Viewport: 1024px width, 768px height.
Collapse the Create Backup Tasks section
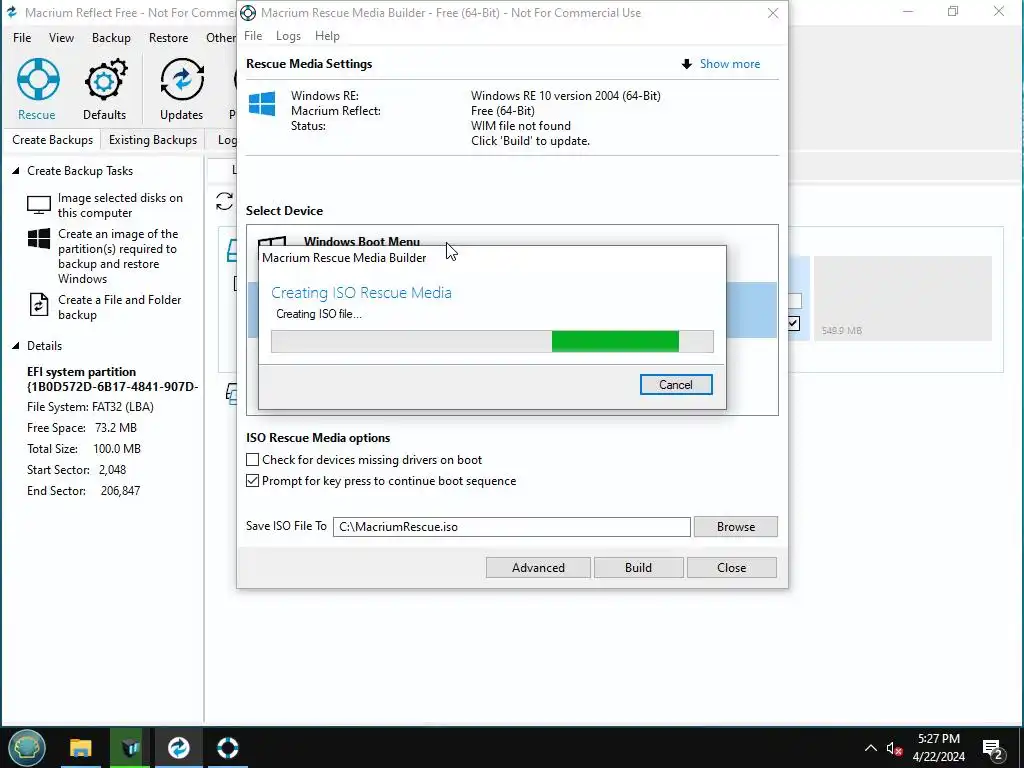coord(16,170)
